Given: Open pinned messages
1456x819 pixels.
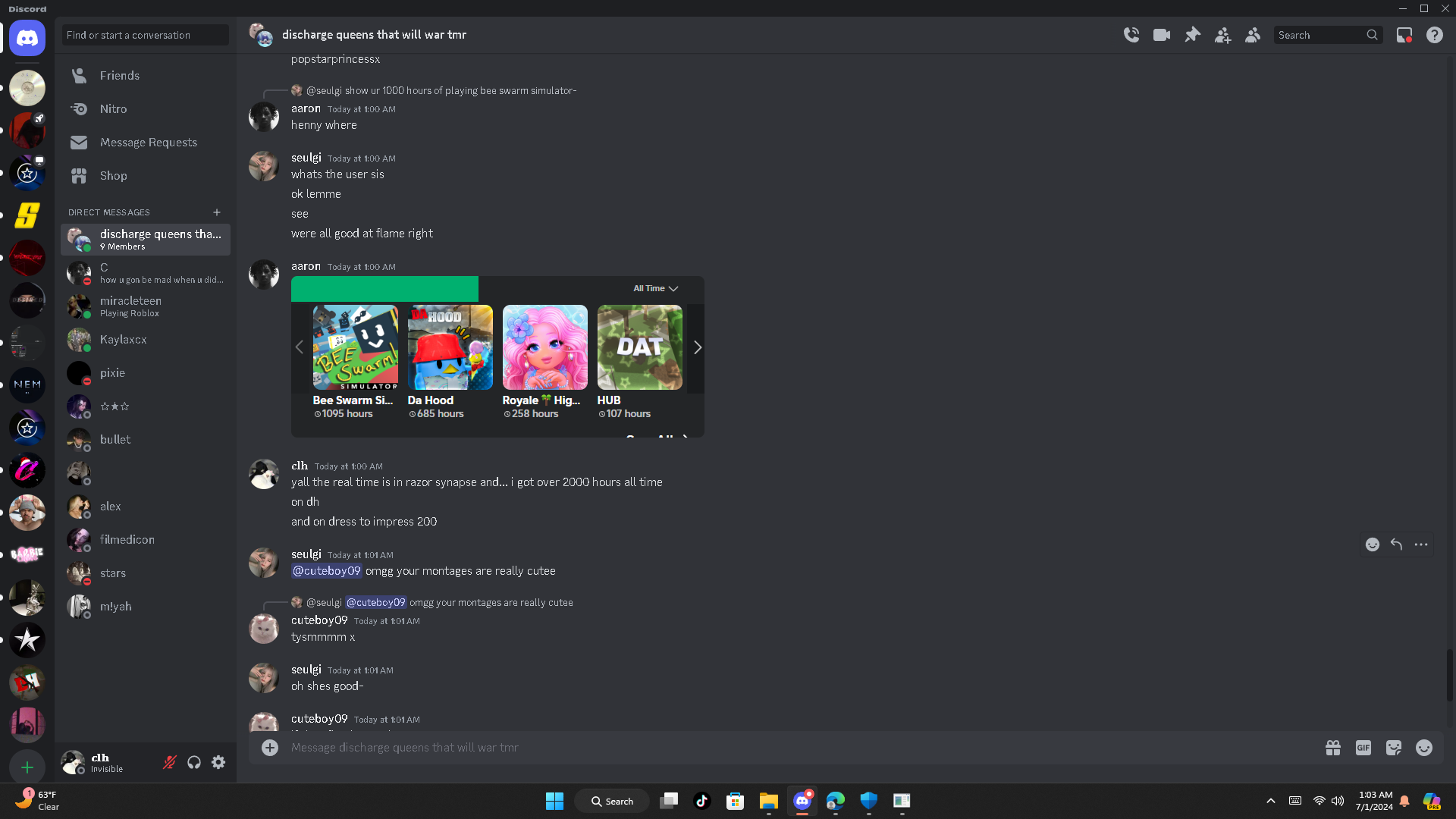Looking at the screenshot, I should [x=1192, y=35].
